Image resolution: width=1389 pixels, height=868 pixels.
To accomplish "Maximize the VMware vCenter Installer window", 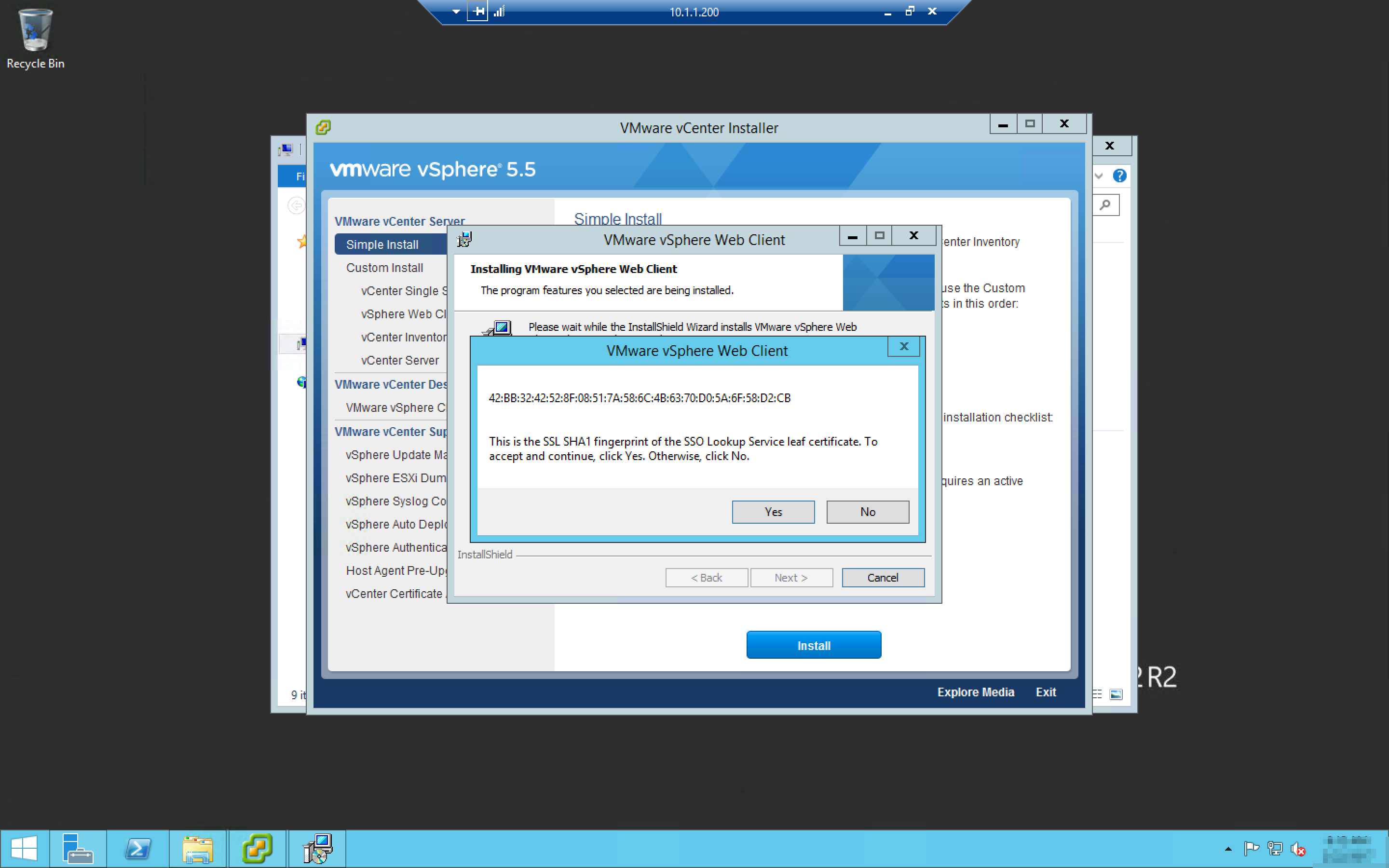I will [x=1030, y=124].
